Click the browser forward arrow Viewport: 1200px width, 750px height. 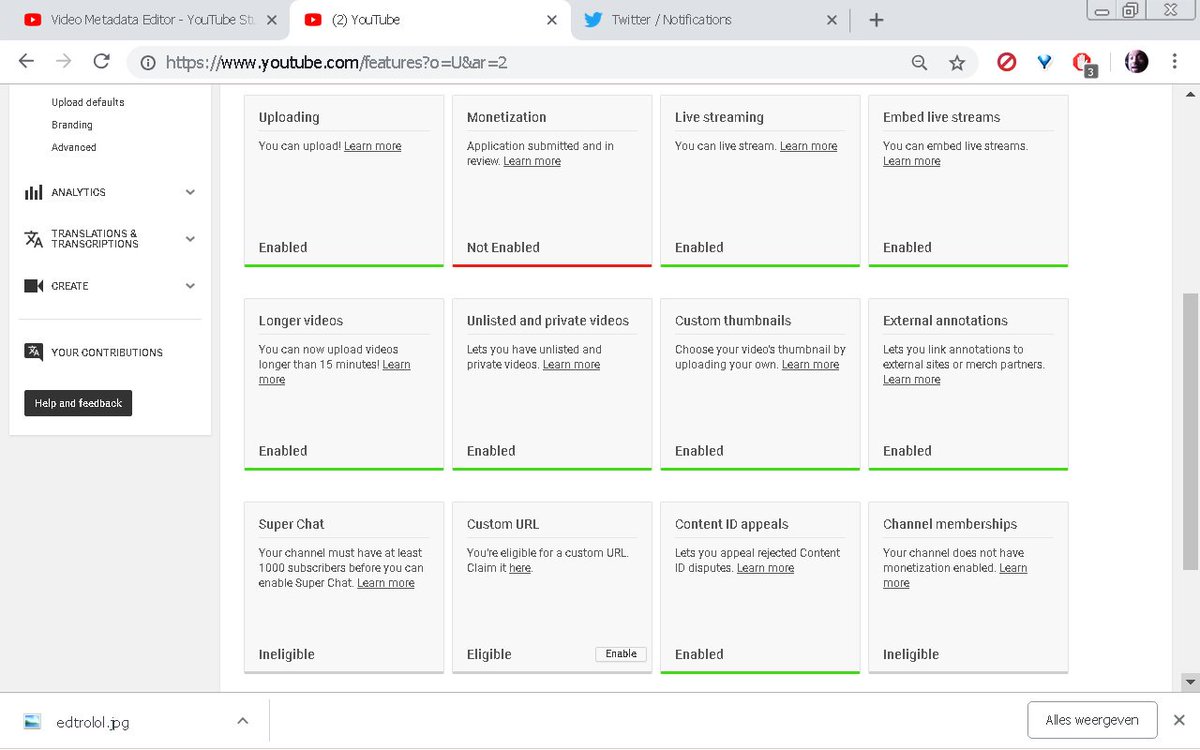(64, 62)
